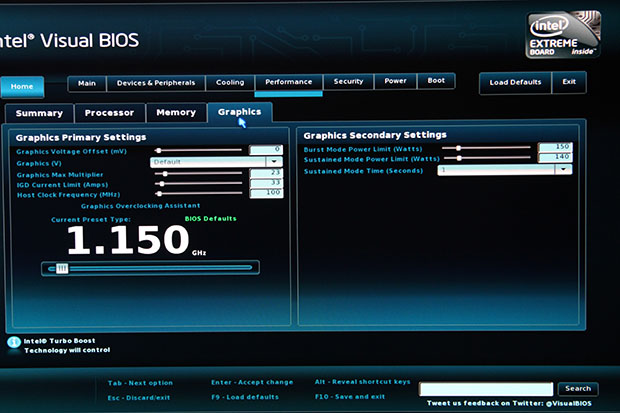Adjust Sustained Mode Power Limit slider

487,158
